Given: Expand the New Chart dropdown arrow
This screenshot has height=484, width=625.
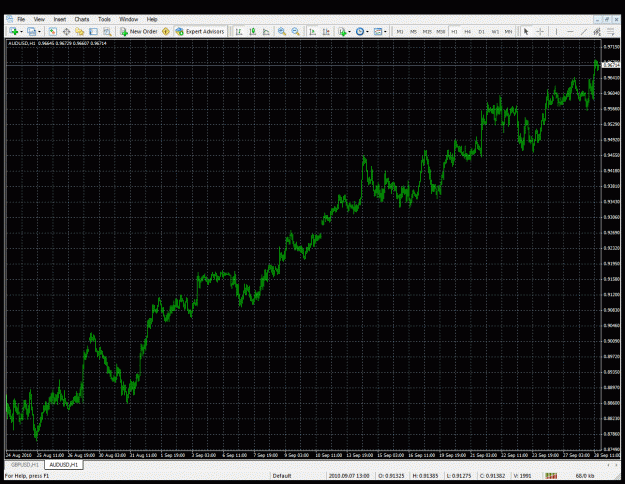Looking at the screenshot, I should (21, 31).
